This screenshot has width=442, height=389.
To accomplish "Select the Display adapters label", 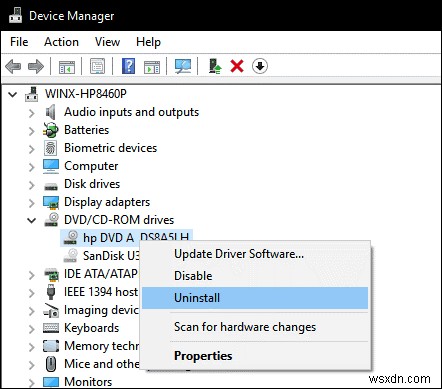I will click(x=107, y=202).
